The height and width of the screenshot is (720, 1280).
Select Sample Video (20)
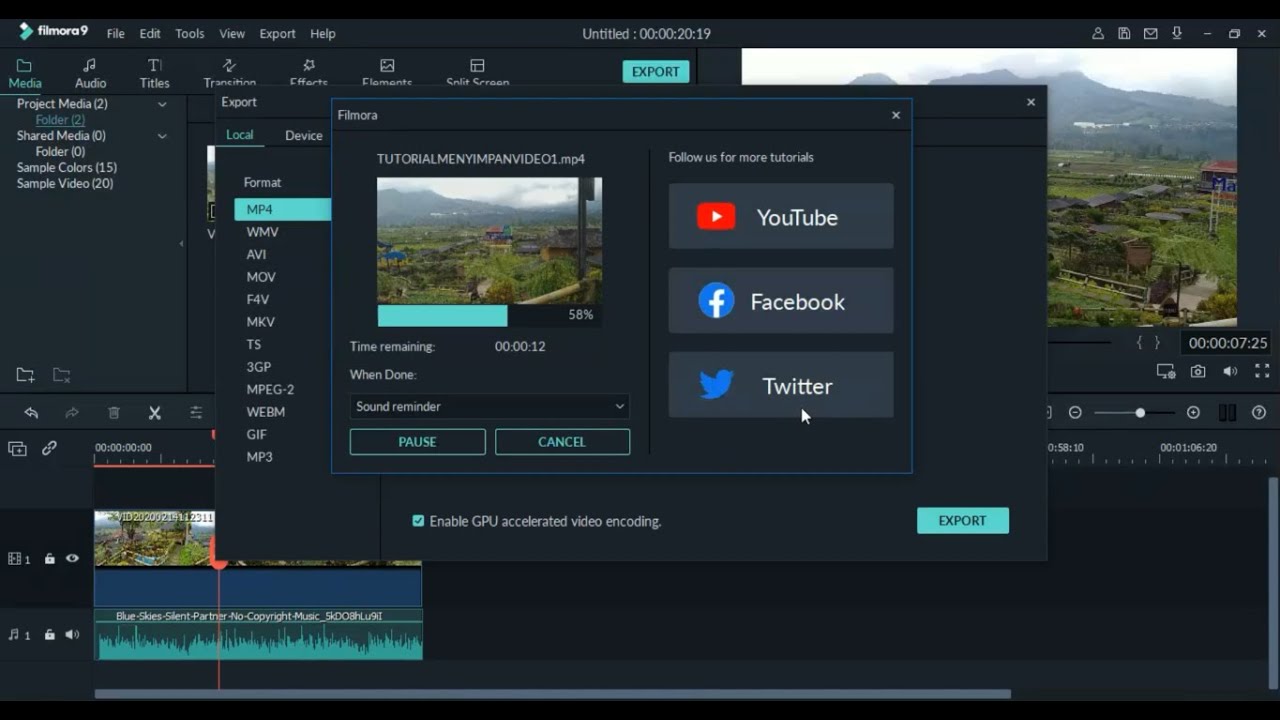(64, 184)
